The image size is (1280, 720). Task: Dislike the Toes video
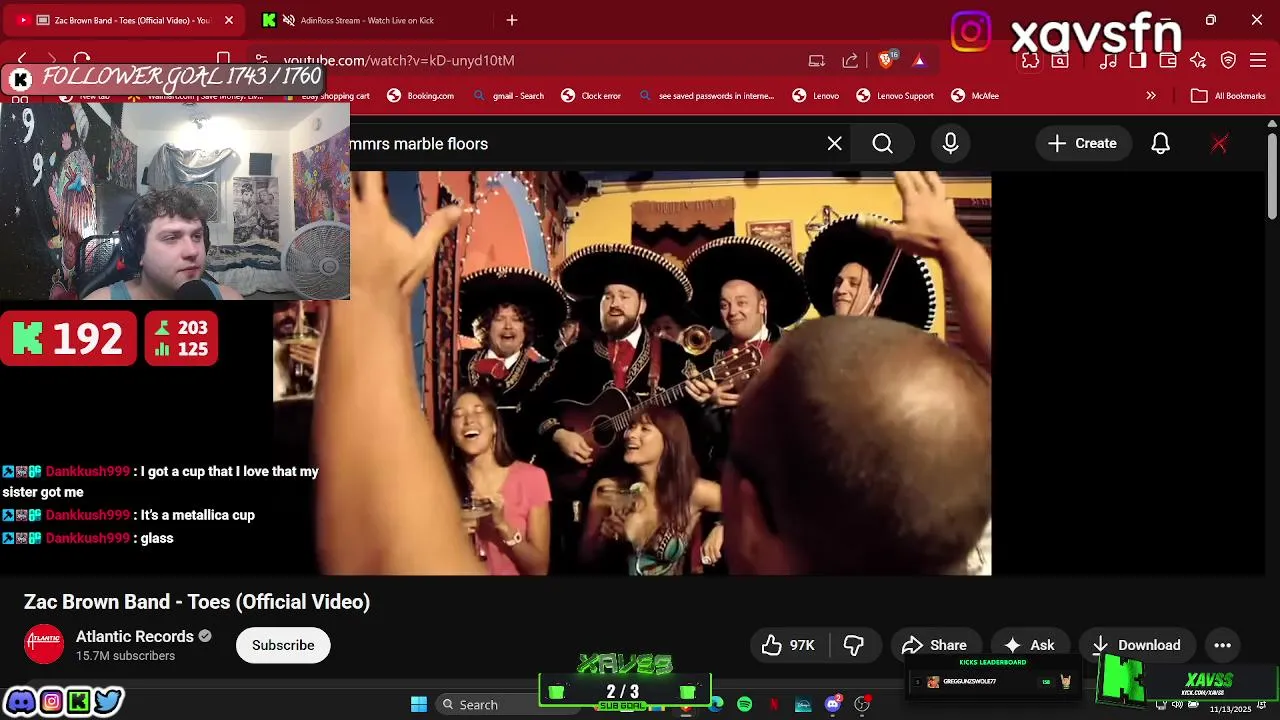pos(854,645)
